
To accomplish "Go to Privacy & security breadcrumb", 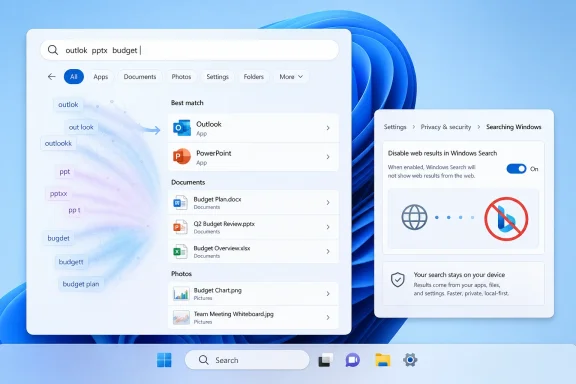I will 446,127.
